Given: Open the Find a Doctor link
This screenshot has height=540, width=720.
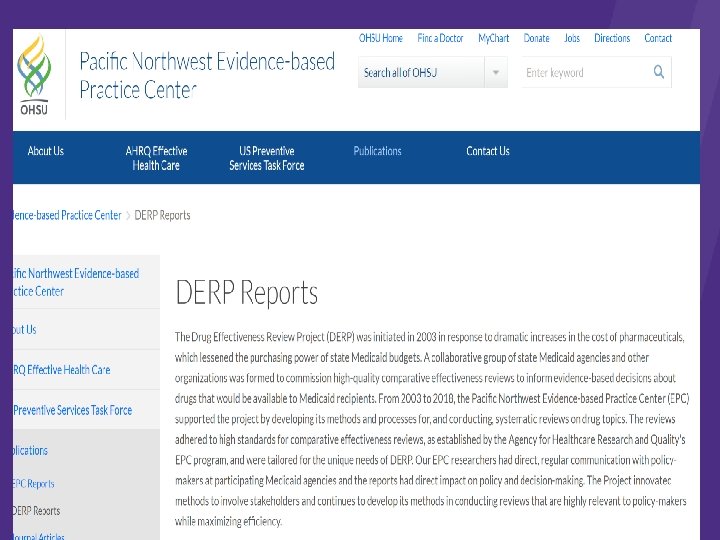Looking at the screenshot, I should point(440,38).
